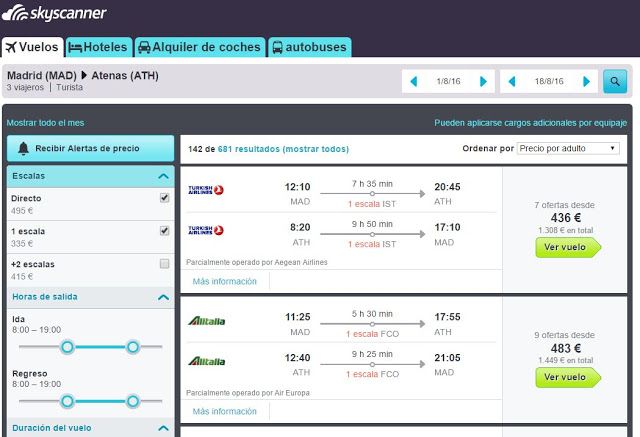Click Turkish Airlines logo on 8:20 return

pos(206,231)
